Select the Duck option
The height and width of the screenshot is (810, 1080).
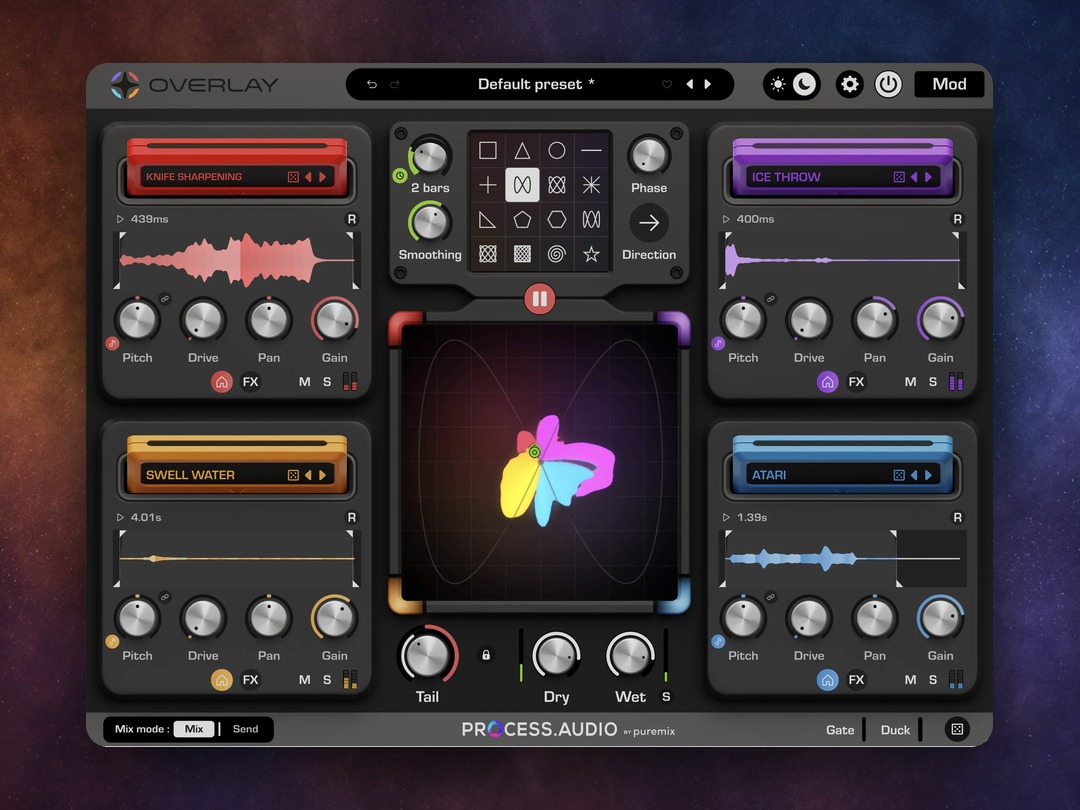pyautogui.click(x=895, y=729)
